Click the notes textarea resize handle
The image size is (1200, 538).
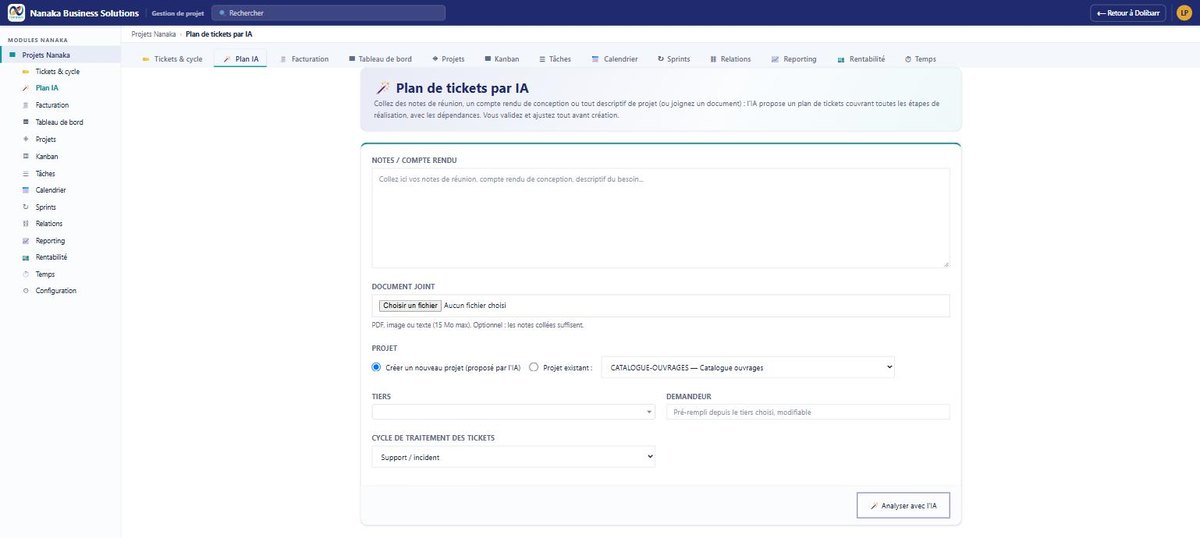pos(945,263)
